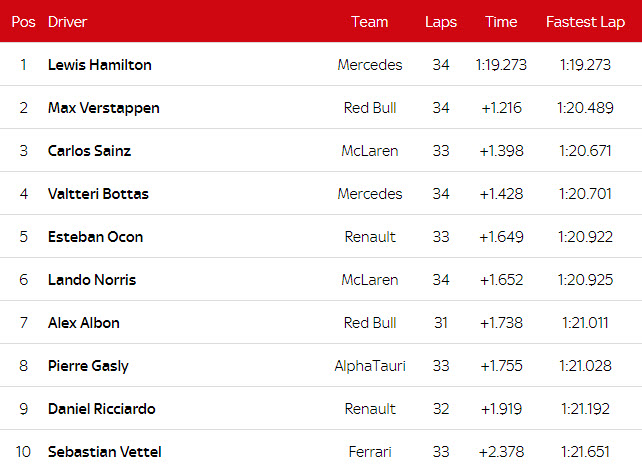Click the Laps column header
The width and height of the screenshot is (642, 475).
point(441,21)
